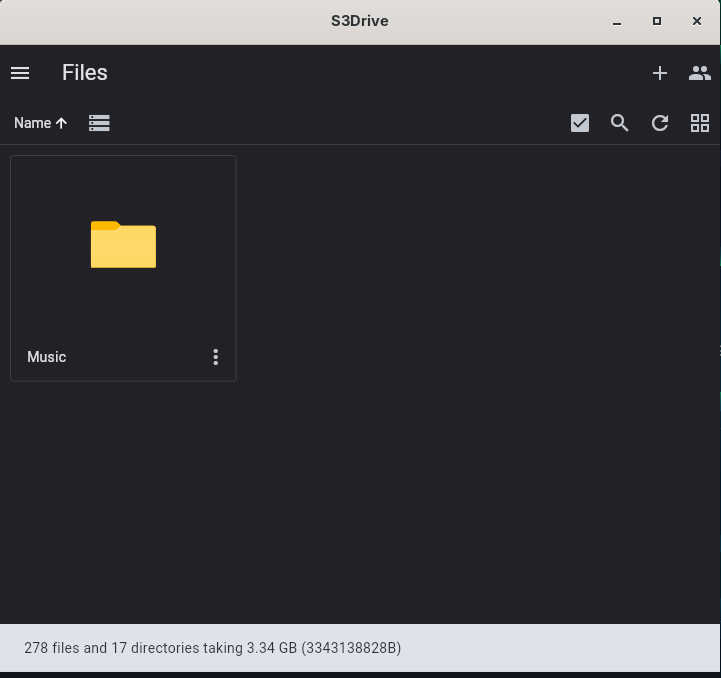Viewport: 721px width, 678px height.
Task: Maximize the S3Drive window
Action: (657, 21)
